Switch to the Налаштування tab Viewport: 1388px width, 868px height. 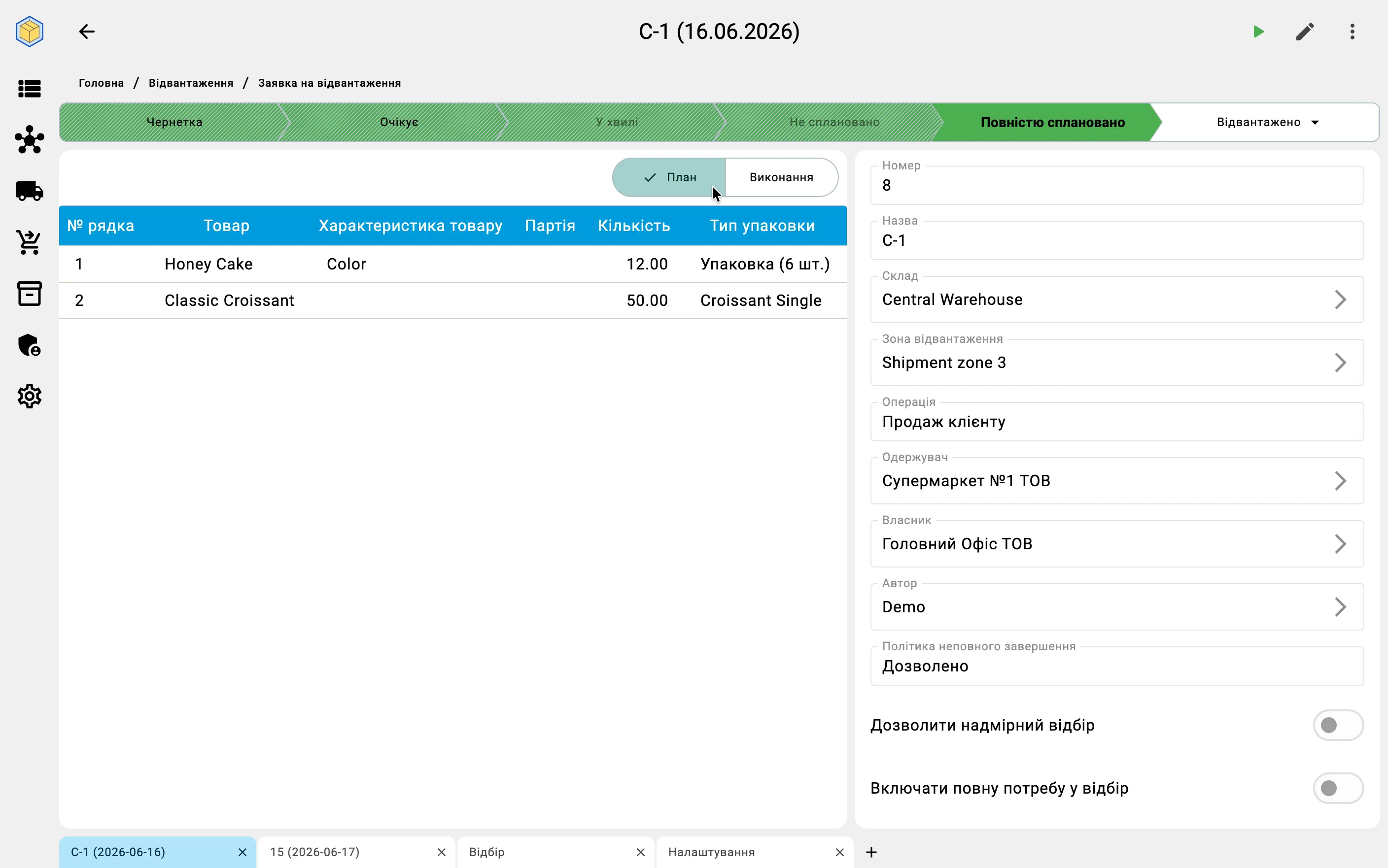(754, 853)
